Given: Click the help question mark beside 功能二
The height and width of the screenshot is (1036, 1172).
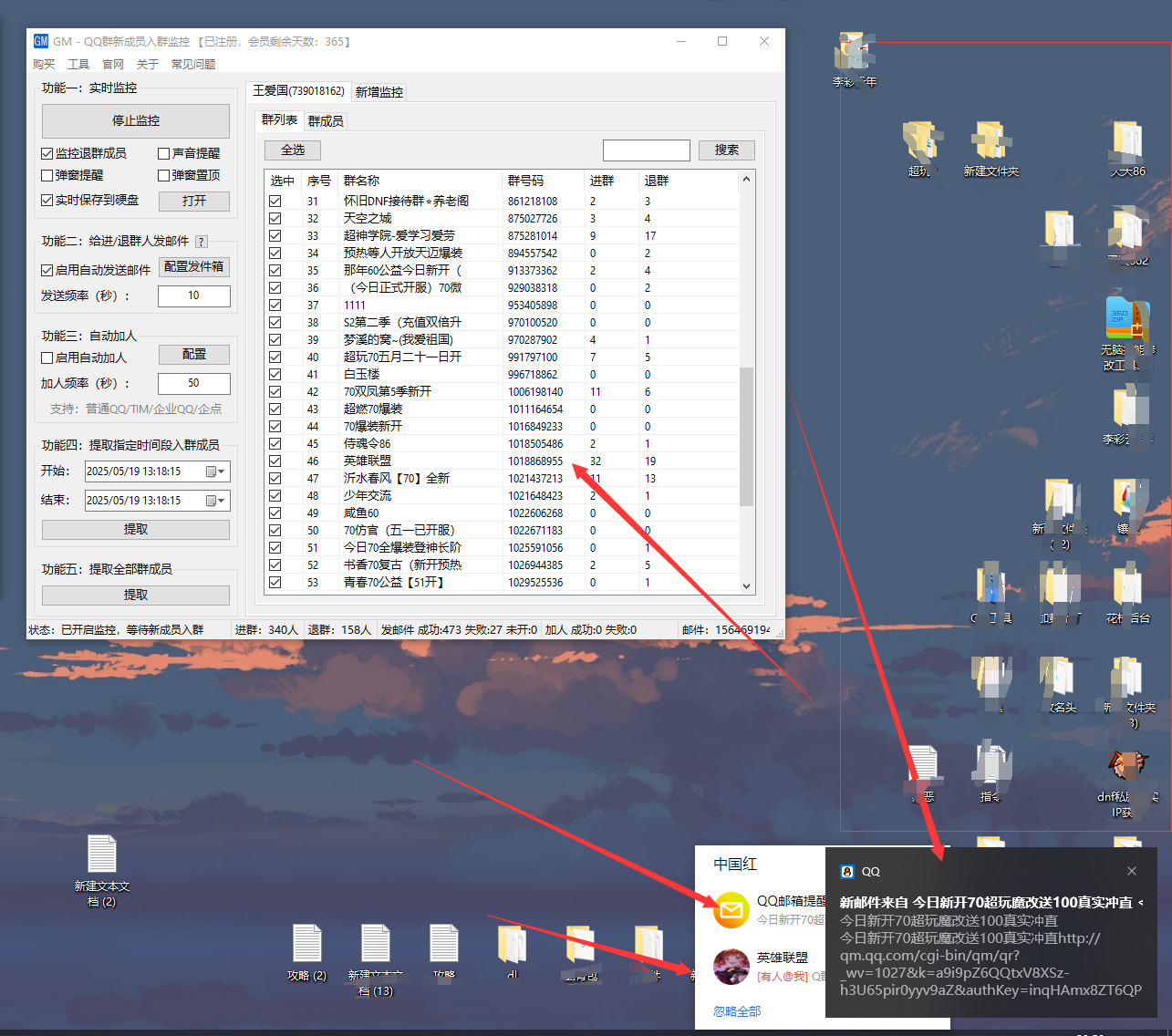Looking at the screenshot, I should (x=202, y=242).
